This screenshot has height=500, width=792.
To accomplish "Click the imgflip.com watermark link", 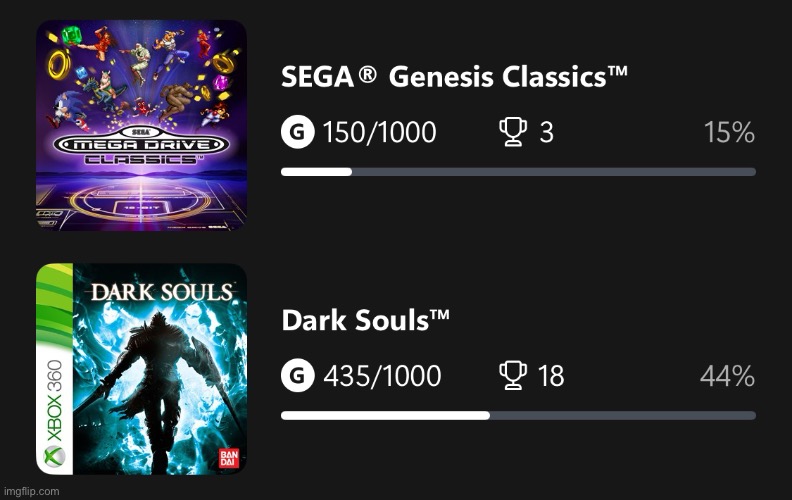I will pyautogui.click(x=31, y=491).
